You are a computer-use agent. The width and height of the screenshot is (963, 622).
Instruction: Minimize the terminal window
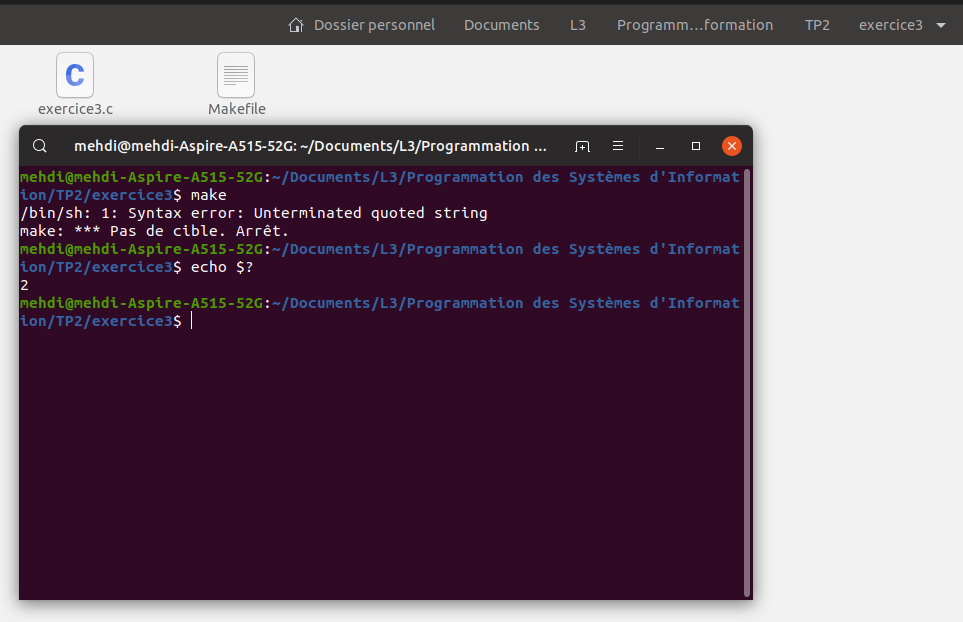pos(659,146)
